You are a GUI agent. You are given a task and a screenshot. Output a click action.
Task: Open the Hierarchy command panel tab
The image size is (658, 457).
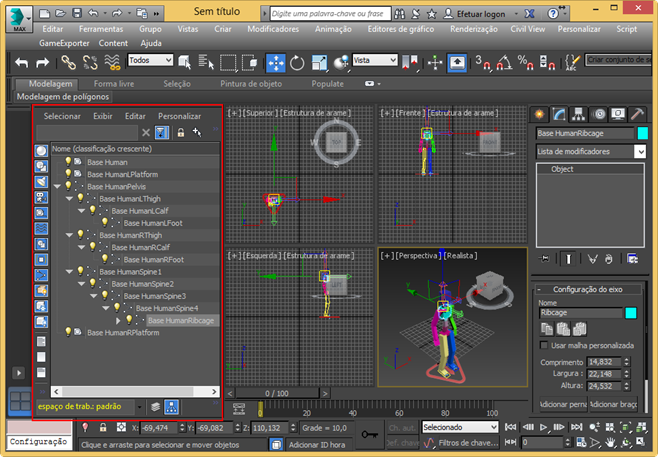(x=578, y=114)
